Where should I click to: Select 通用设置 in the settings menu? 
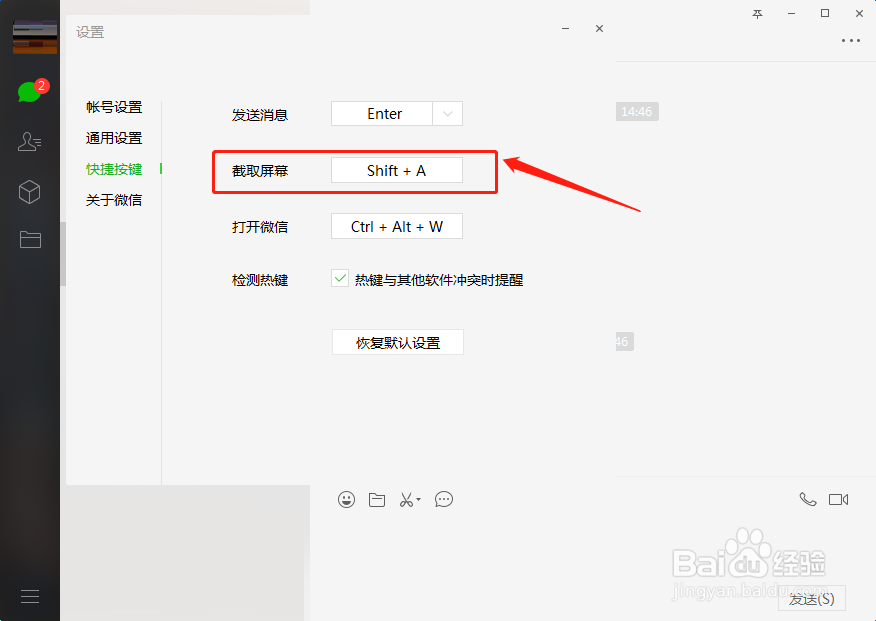click(x=114, y=138)
